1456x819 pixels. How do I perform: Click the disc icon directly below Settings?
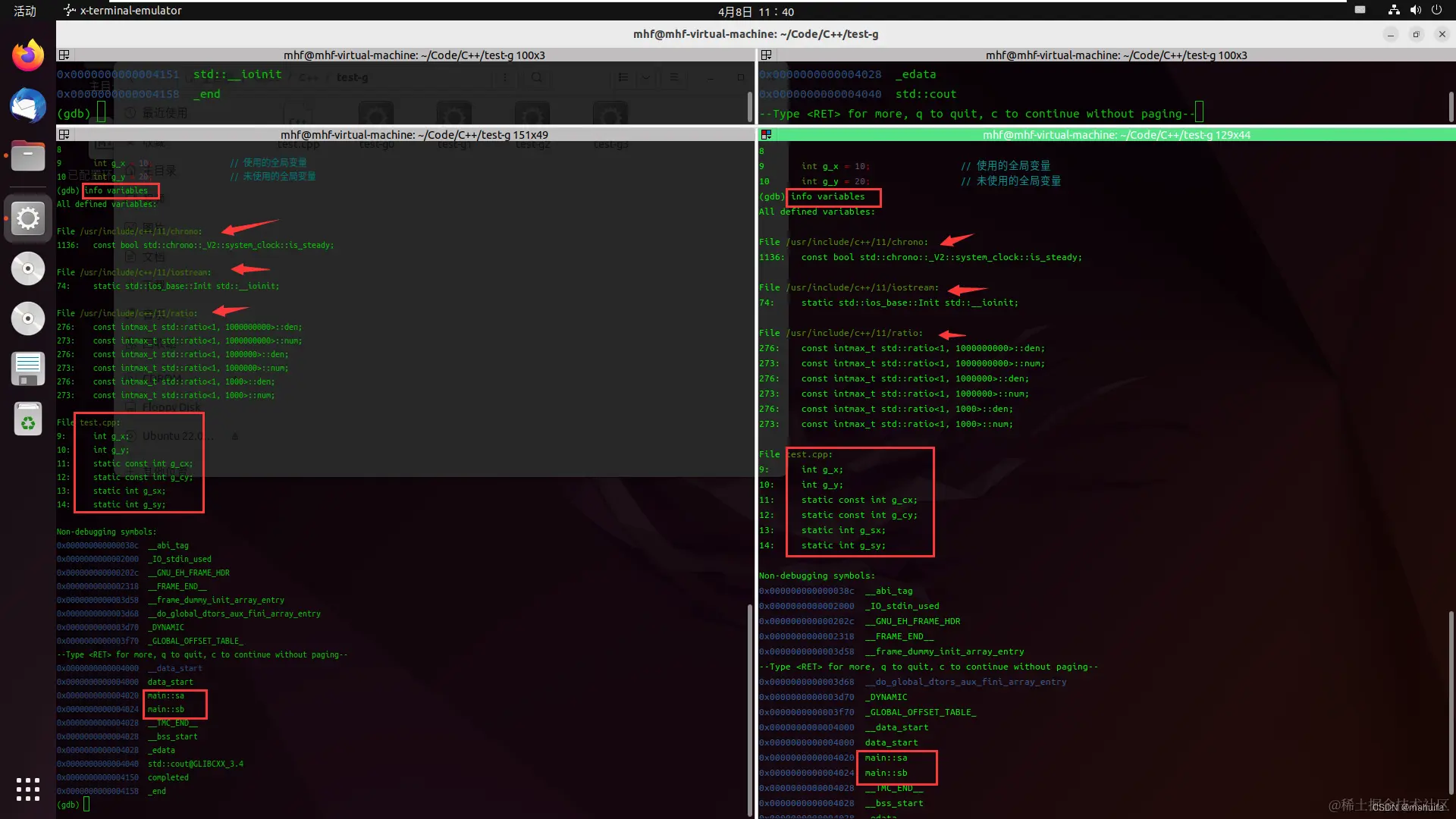(28, 268)
